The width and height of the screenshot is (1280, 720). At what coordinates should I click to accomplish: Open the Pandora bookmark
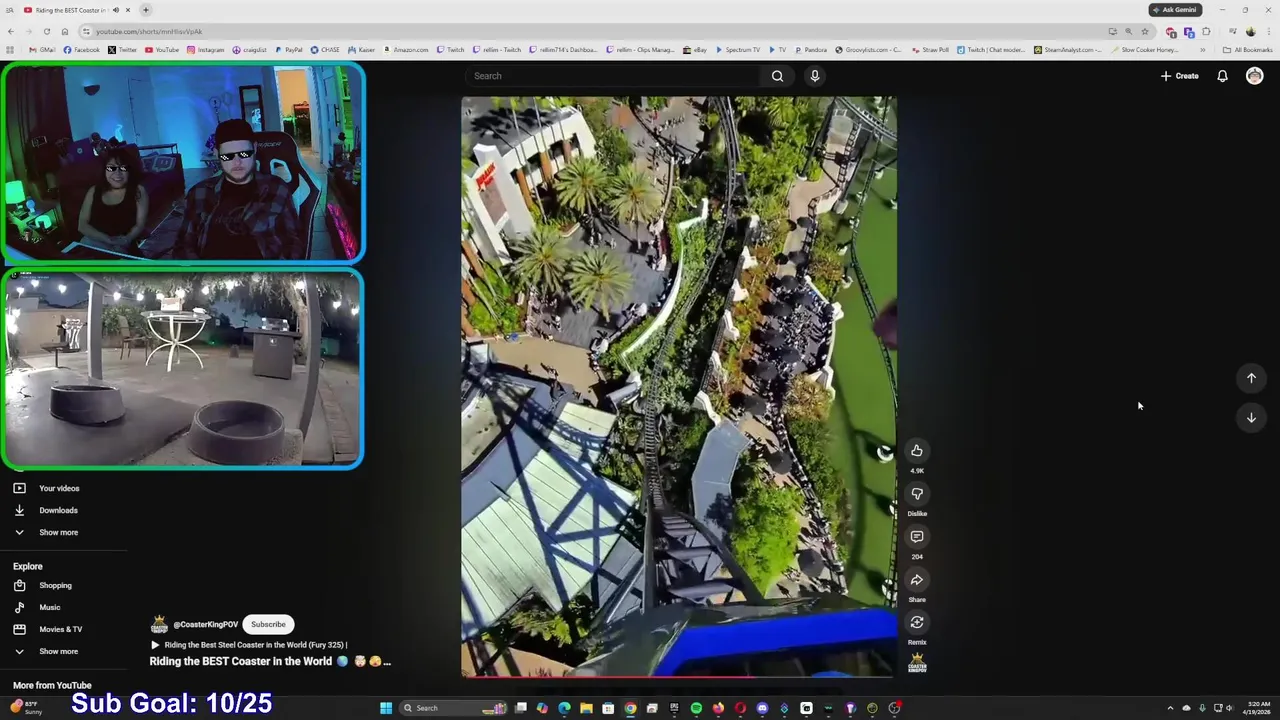tap(811, 49)
